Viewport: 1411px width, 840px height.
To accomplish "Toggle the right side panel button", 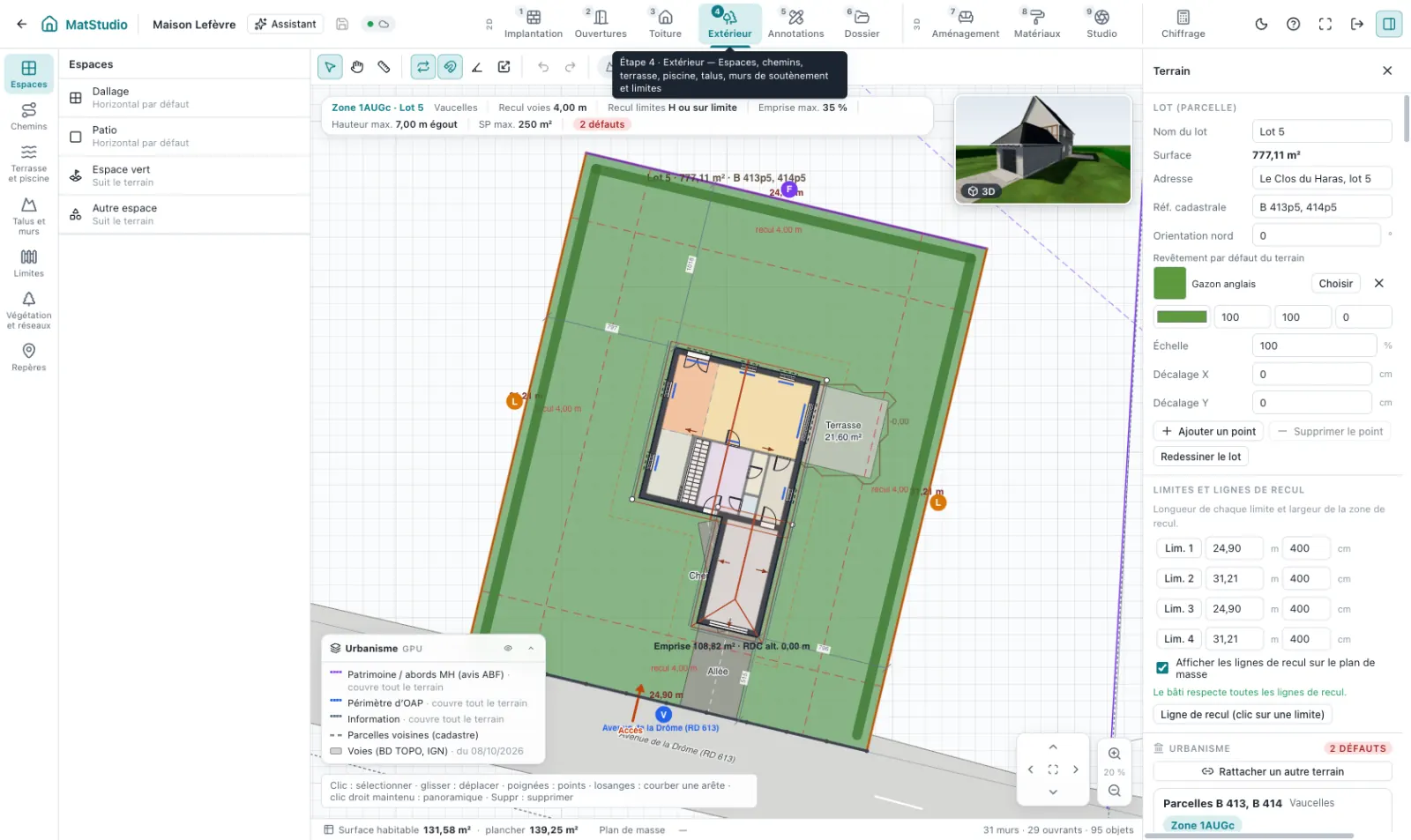I will click(1389, 24).
